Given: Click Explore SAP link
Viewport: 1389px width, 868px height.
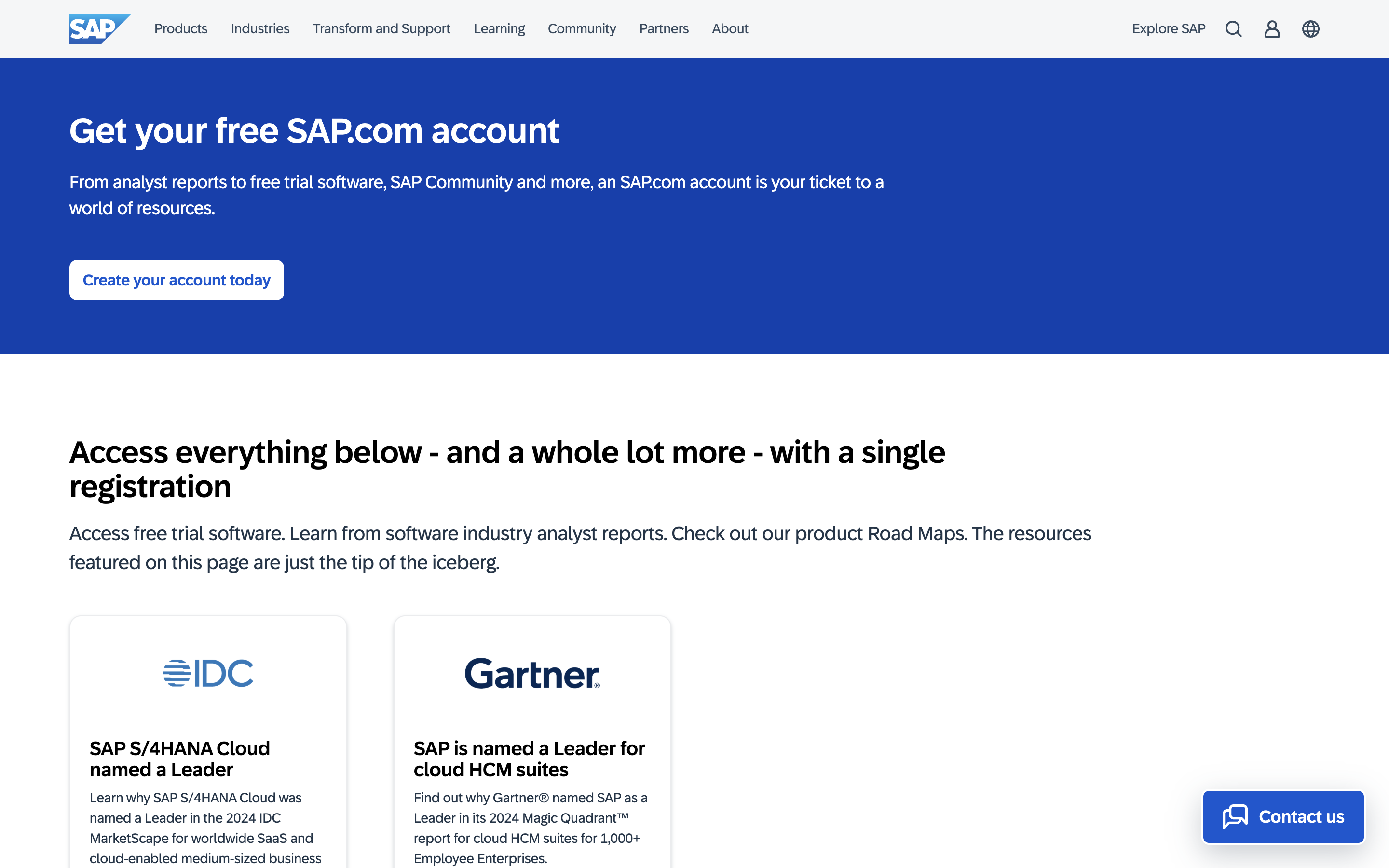Looking at the screenshot, I should click(x=1168, y=29).
